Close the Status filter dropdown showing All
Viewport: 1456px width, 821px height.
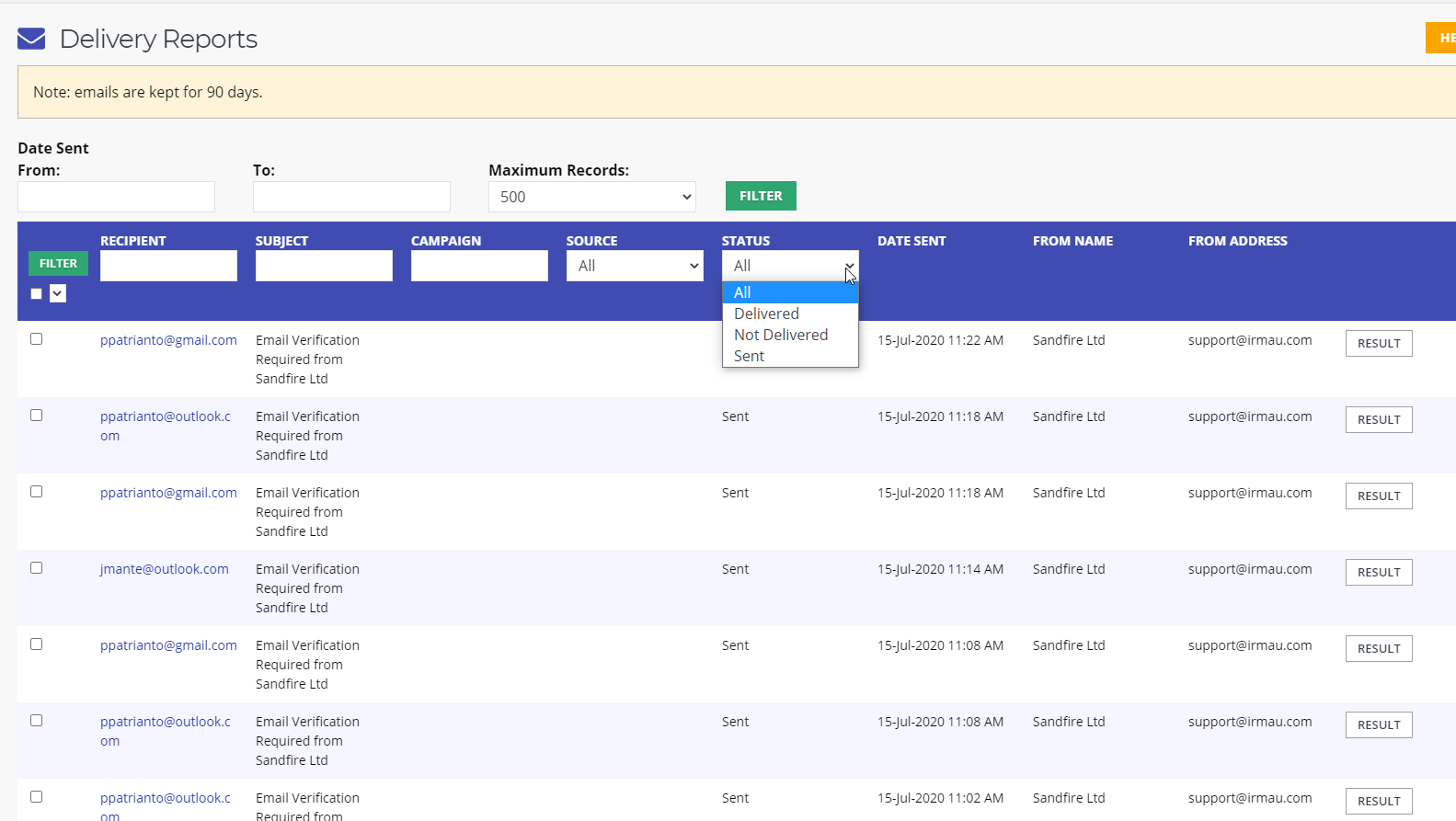pos(790,266)
